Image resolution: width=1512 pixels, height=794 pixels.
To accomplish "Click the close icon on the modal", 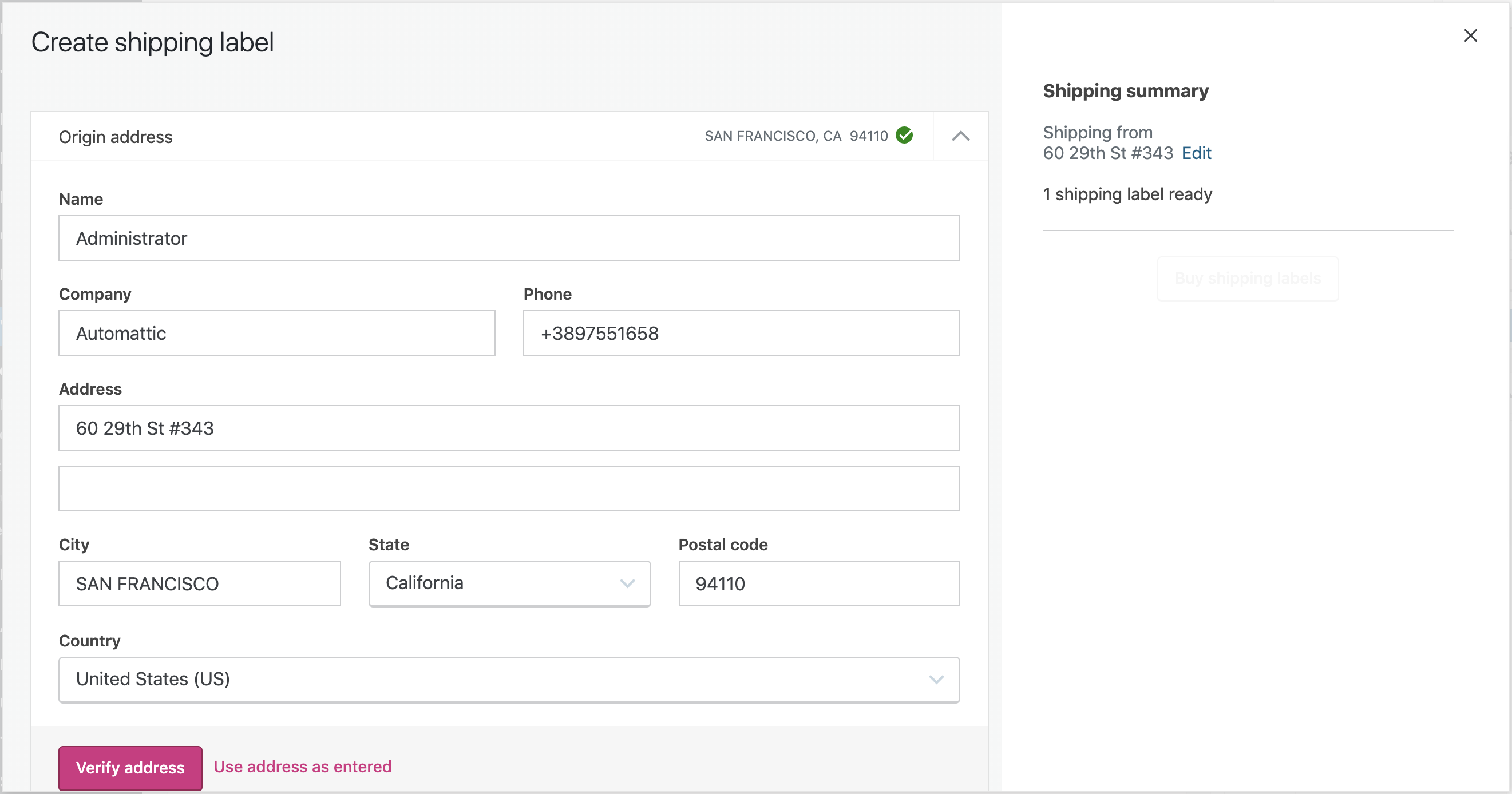I will (1470, 36).
